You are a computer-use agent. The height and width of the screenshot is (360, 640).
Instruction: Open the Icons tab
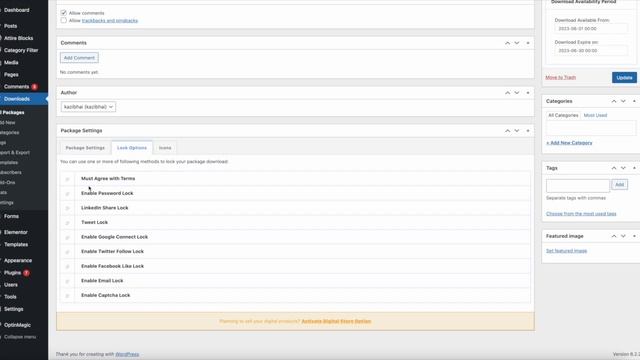coord(165,148)
